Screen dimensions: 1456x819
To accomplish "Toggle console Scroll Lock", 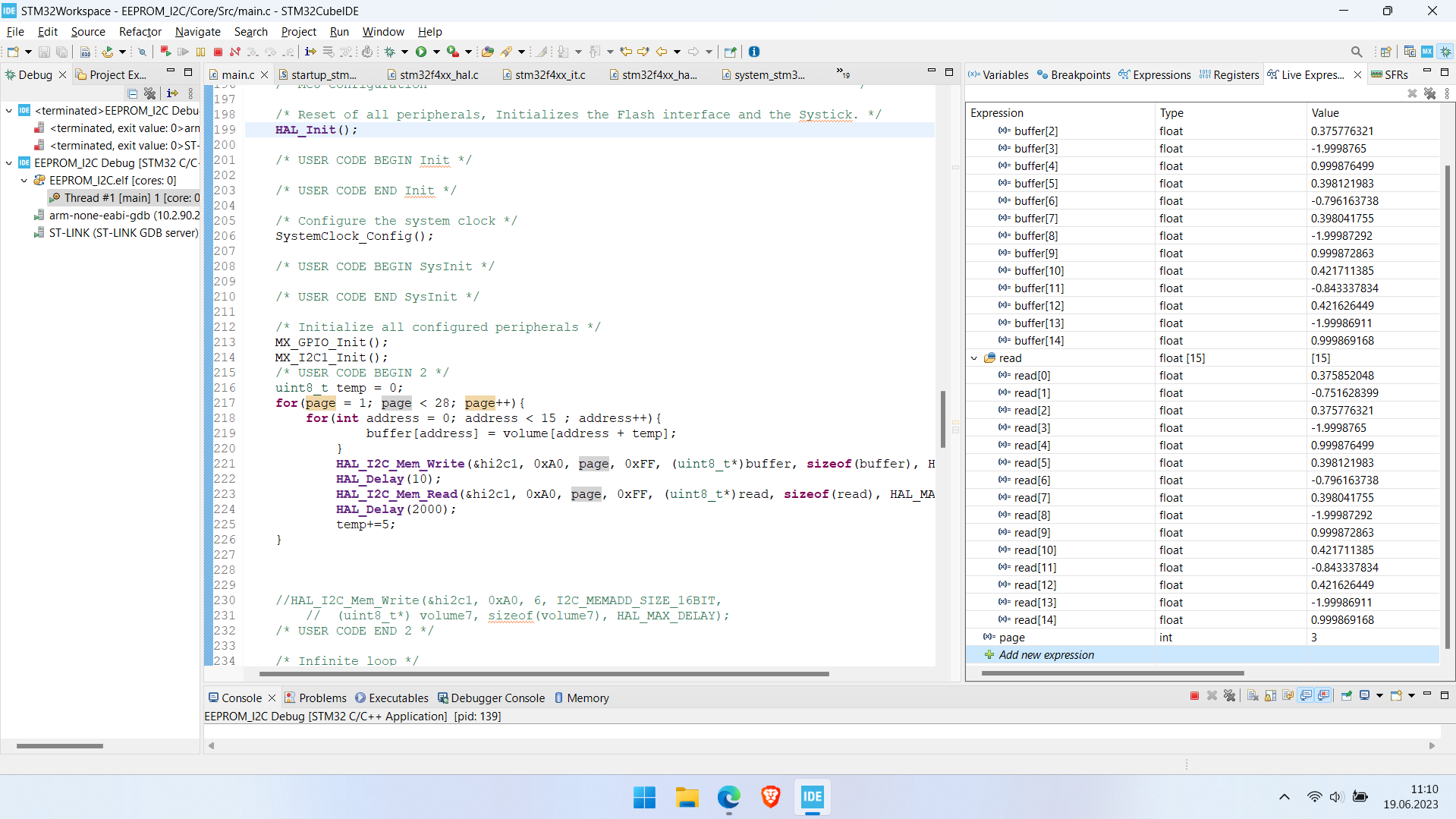I will pos(1270,696).
